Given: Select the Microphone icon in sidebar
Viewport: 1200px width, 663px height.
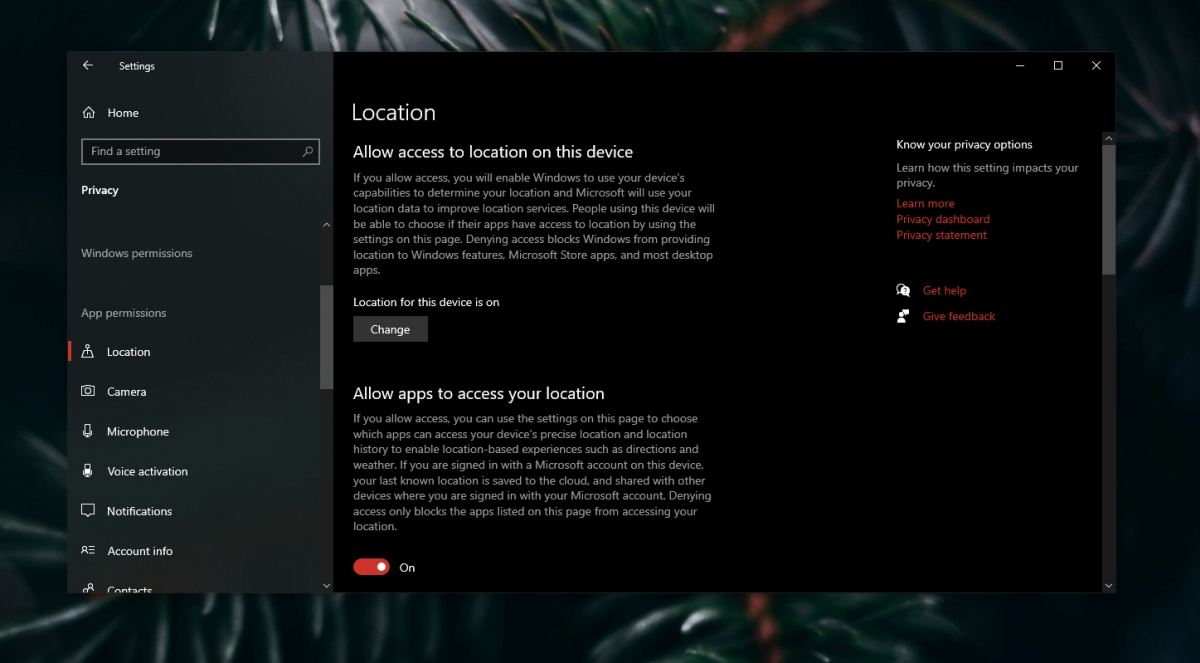Looking at the screenshot, I should [88, 431].
